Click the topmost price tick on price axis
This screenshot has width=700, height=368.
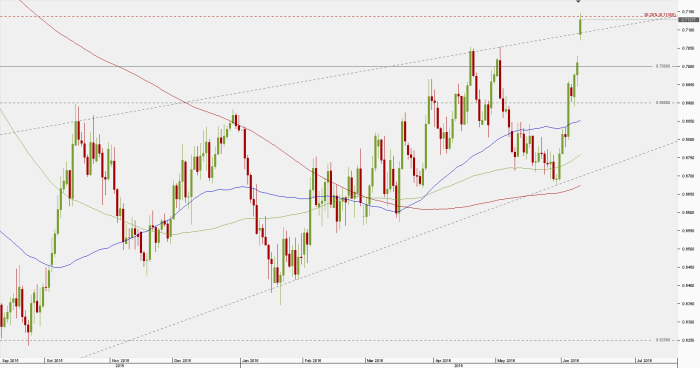688,11
